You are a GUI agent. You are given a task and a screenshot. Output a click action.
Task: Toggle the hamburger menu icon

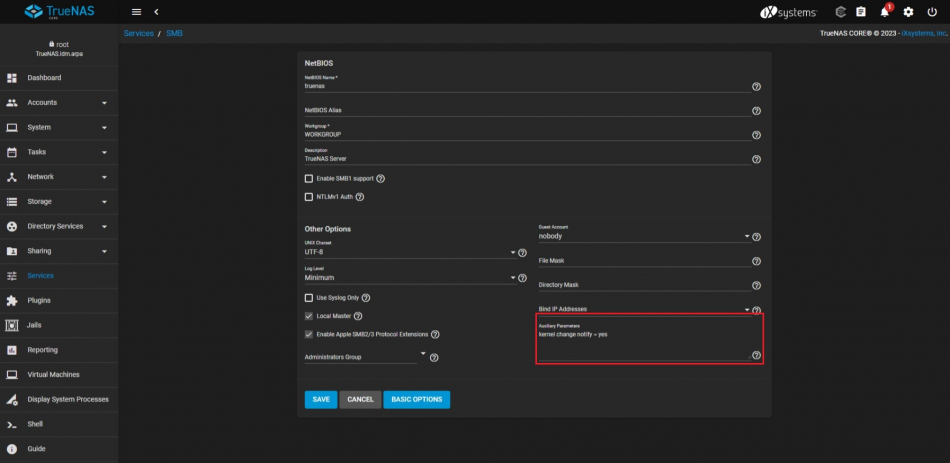point(136,12)
